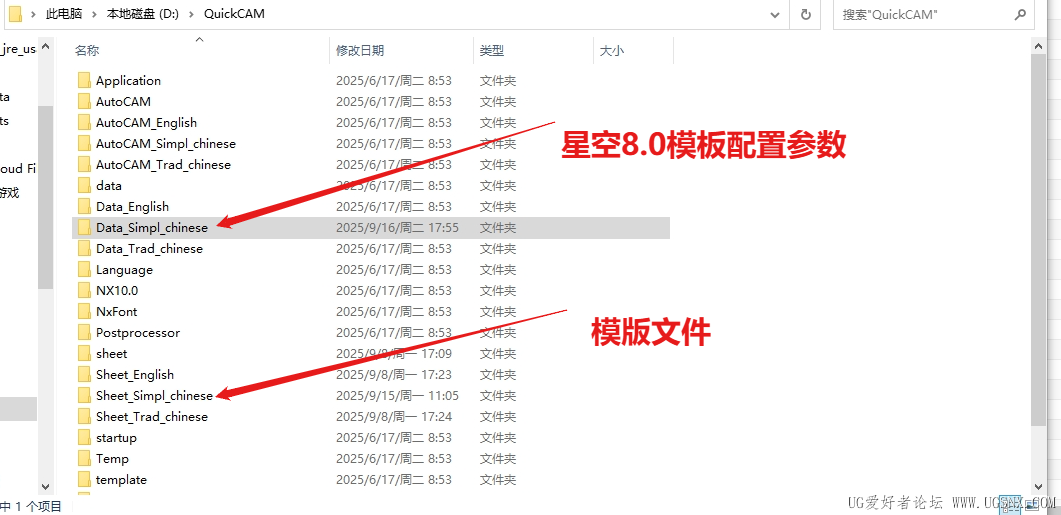The image size is (1061, 515).
Task: Click the NxFont folder icon
Action: 84,311
